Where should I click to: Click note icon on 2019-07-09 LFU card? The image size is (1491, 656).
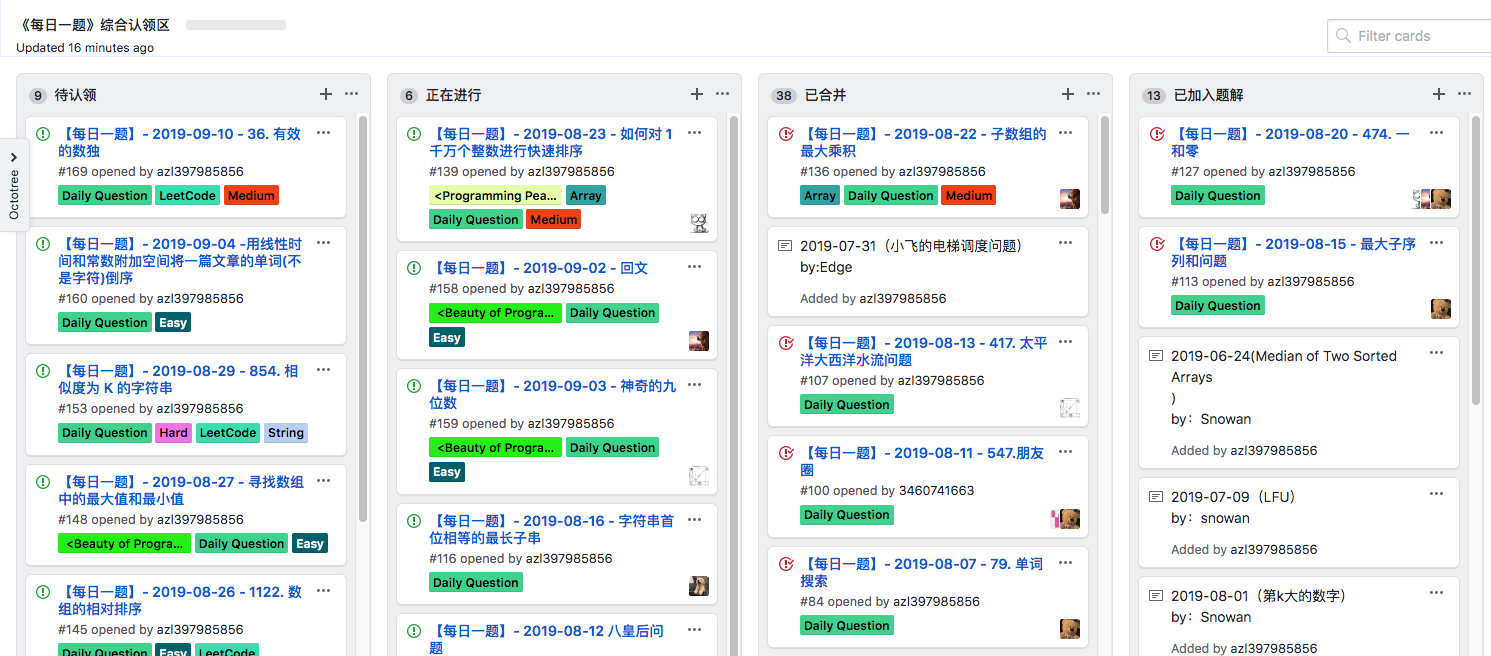[1156, 496]
